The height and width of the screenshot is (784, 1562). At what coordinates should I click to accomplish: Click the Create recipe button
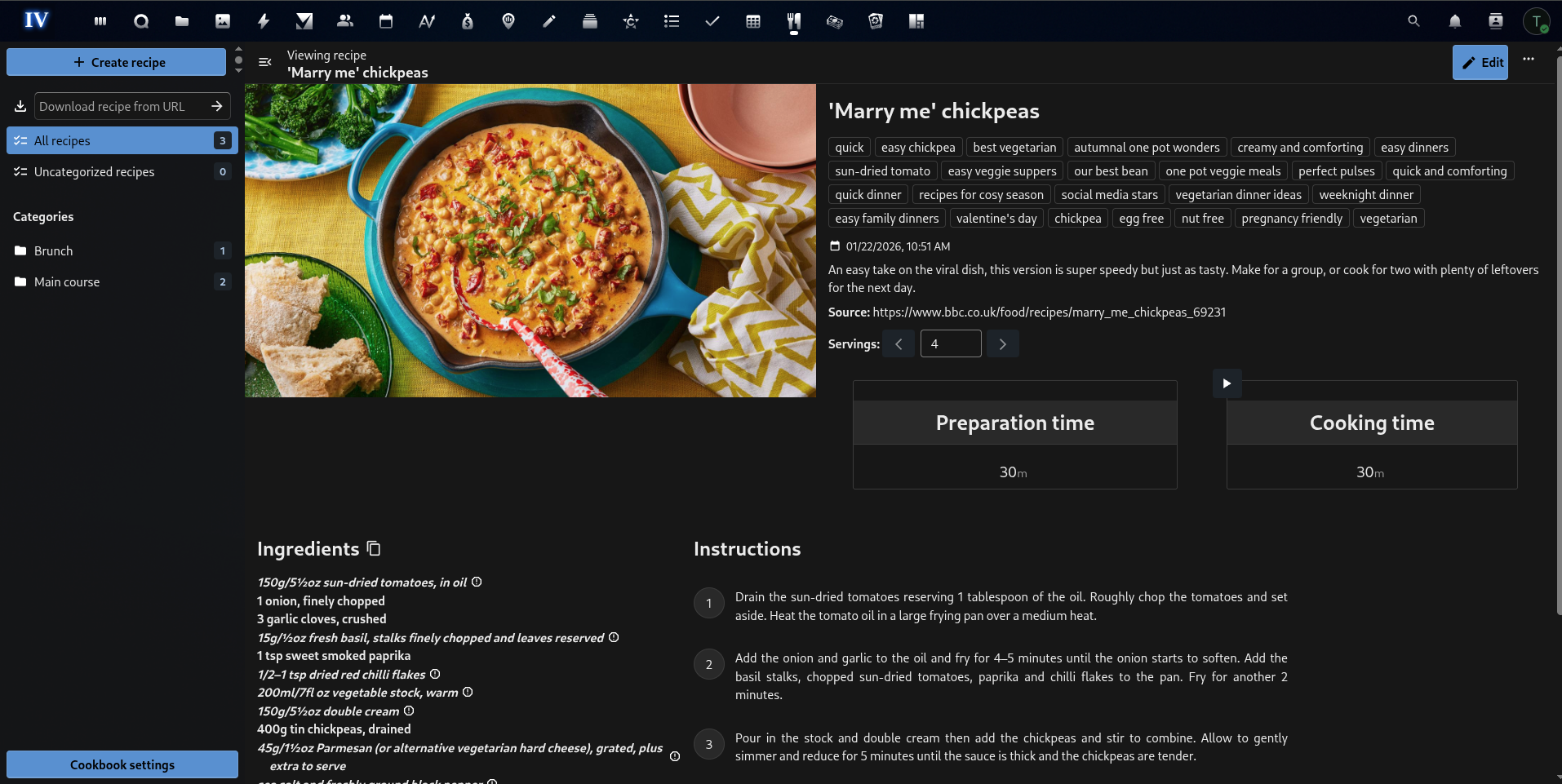pyautogui.click(x=117, y=61)
